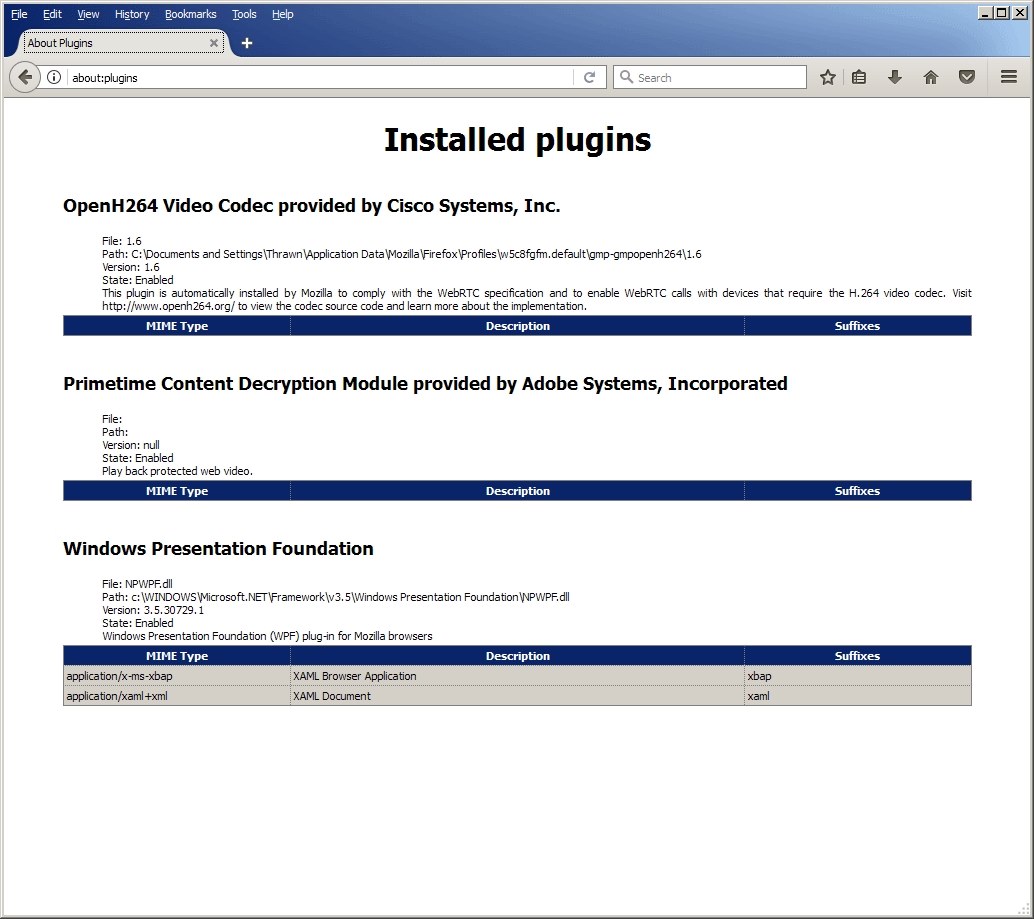Close the Firefox window

pyautogui.click(x=1018, y=13)
